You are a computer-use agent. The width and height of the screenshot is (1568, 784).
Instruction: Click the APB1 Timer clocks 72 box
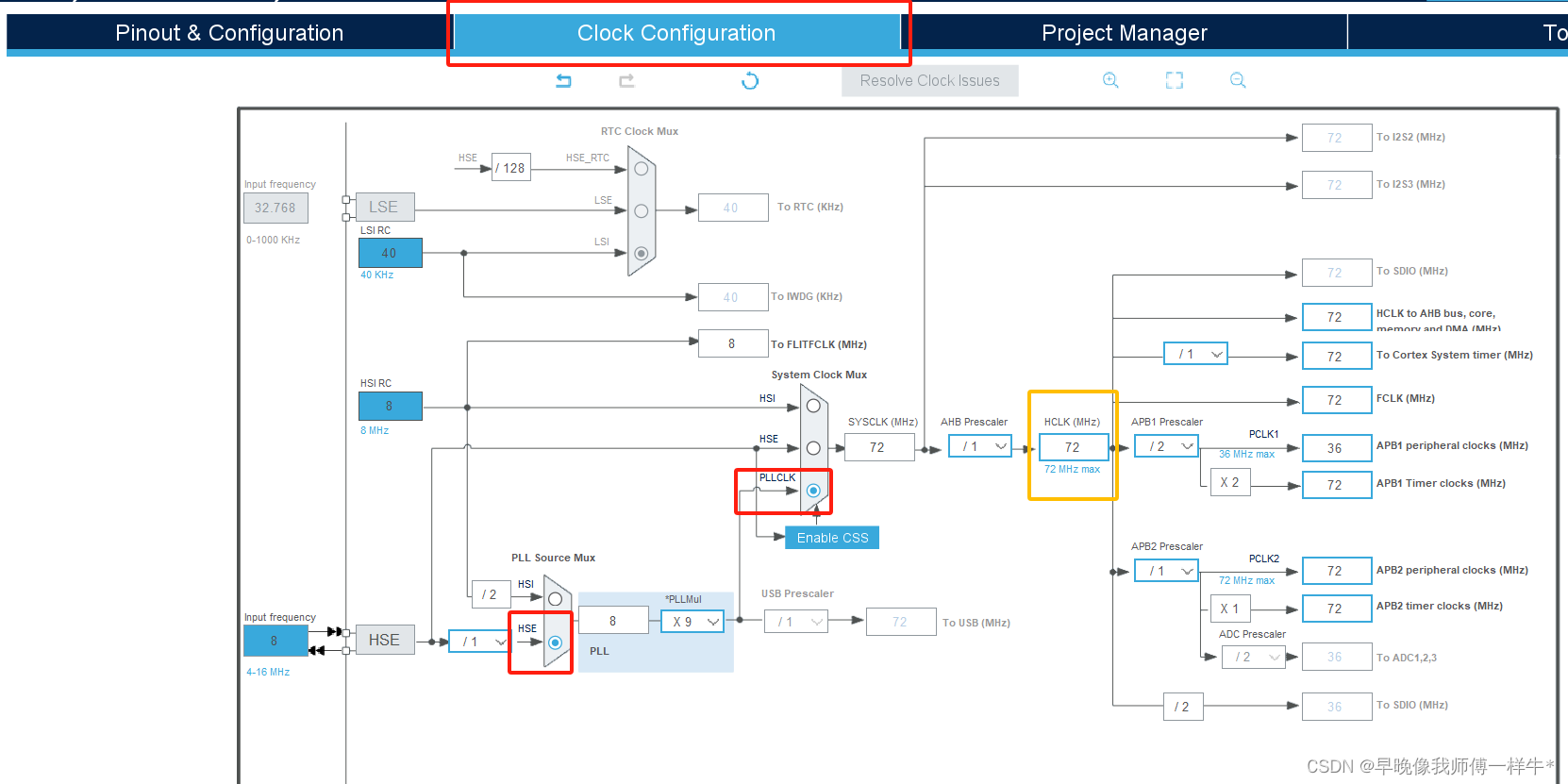[x=1337, y=485]
